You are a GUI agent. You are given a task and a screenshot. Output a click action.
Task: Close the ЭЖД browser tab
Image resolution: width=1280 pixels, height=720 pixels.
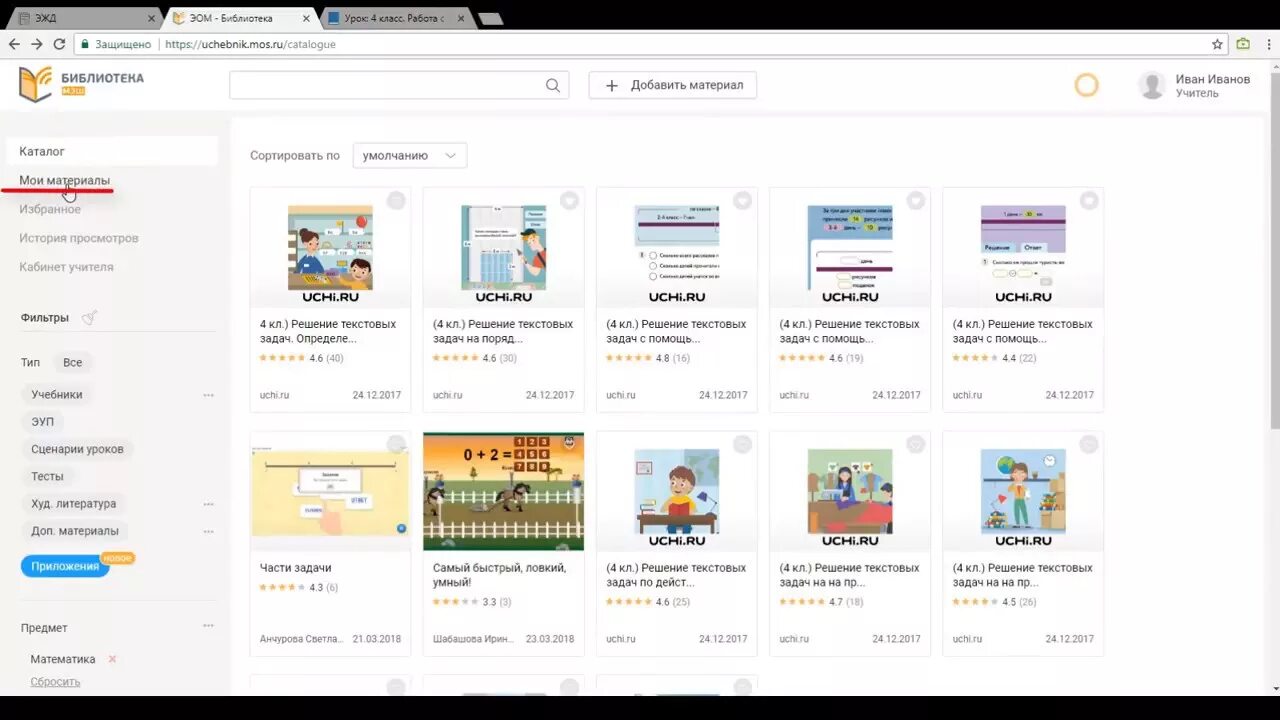[152, 18]
